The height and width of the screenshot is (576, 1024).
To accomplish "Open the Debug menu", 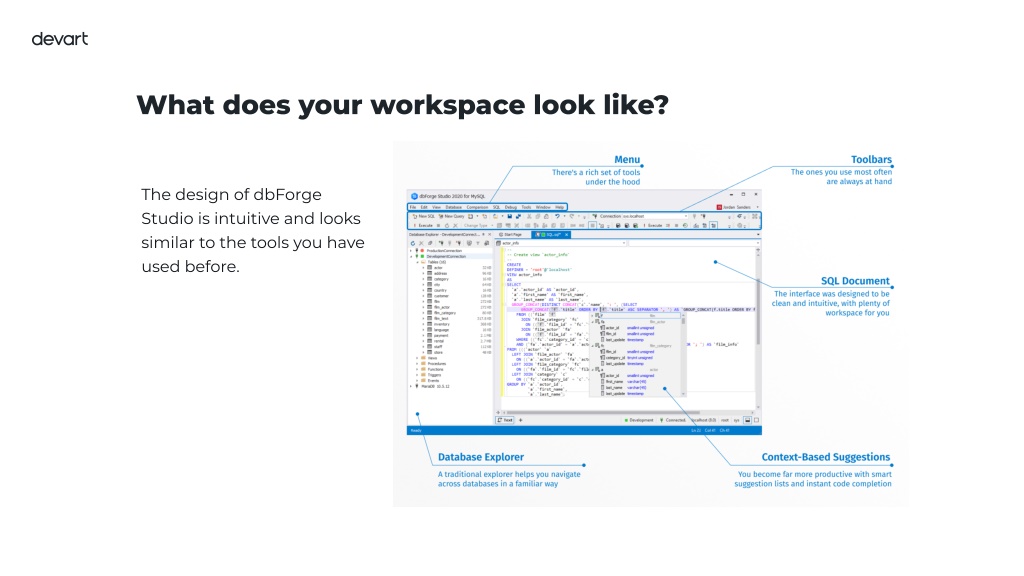I will click(511, 207).
